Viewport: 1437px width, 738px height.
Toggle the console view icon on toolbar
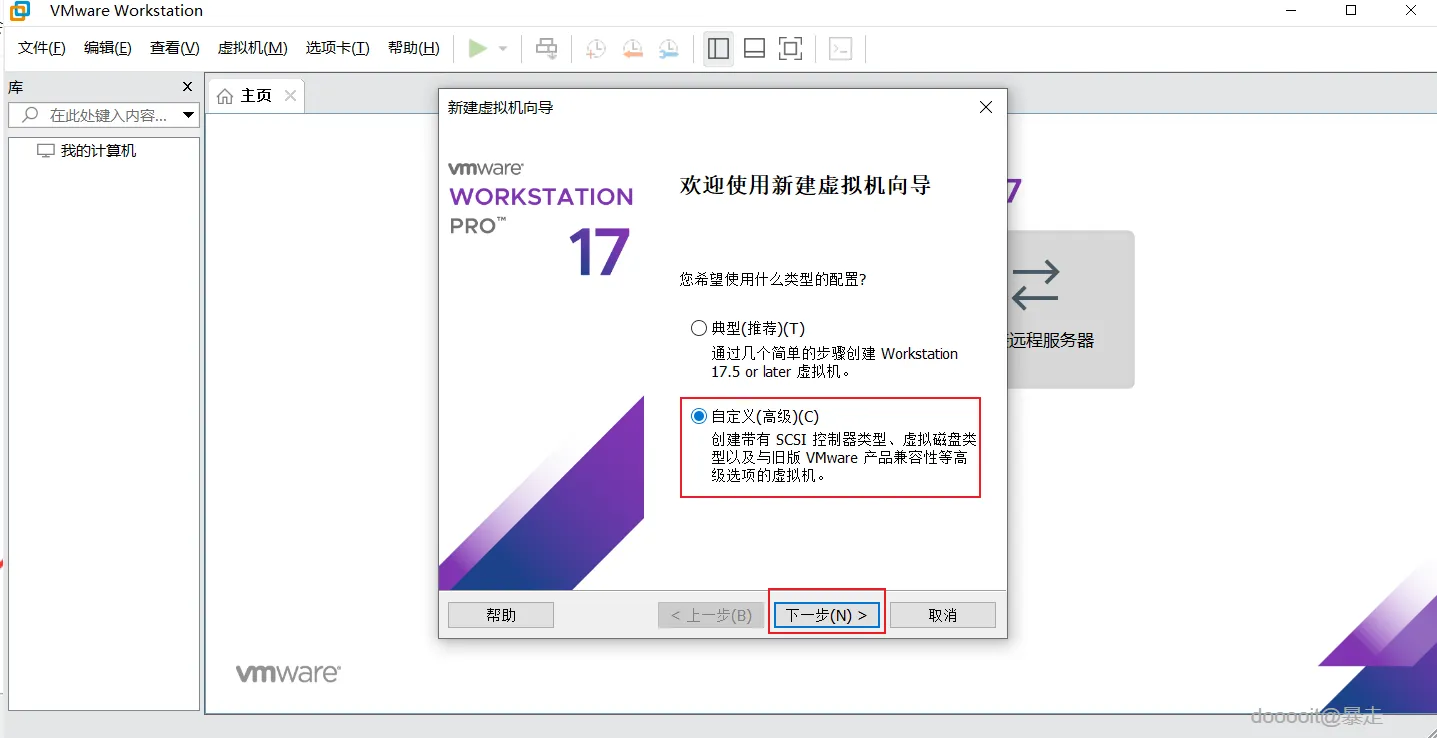[841, 48]
